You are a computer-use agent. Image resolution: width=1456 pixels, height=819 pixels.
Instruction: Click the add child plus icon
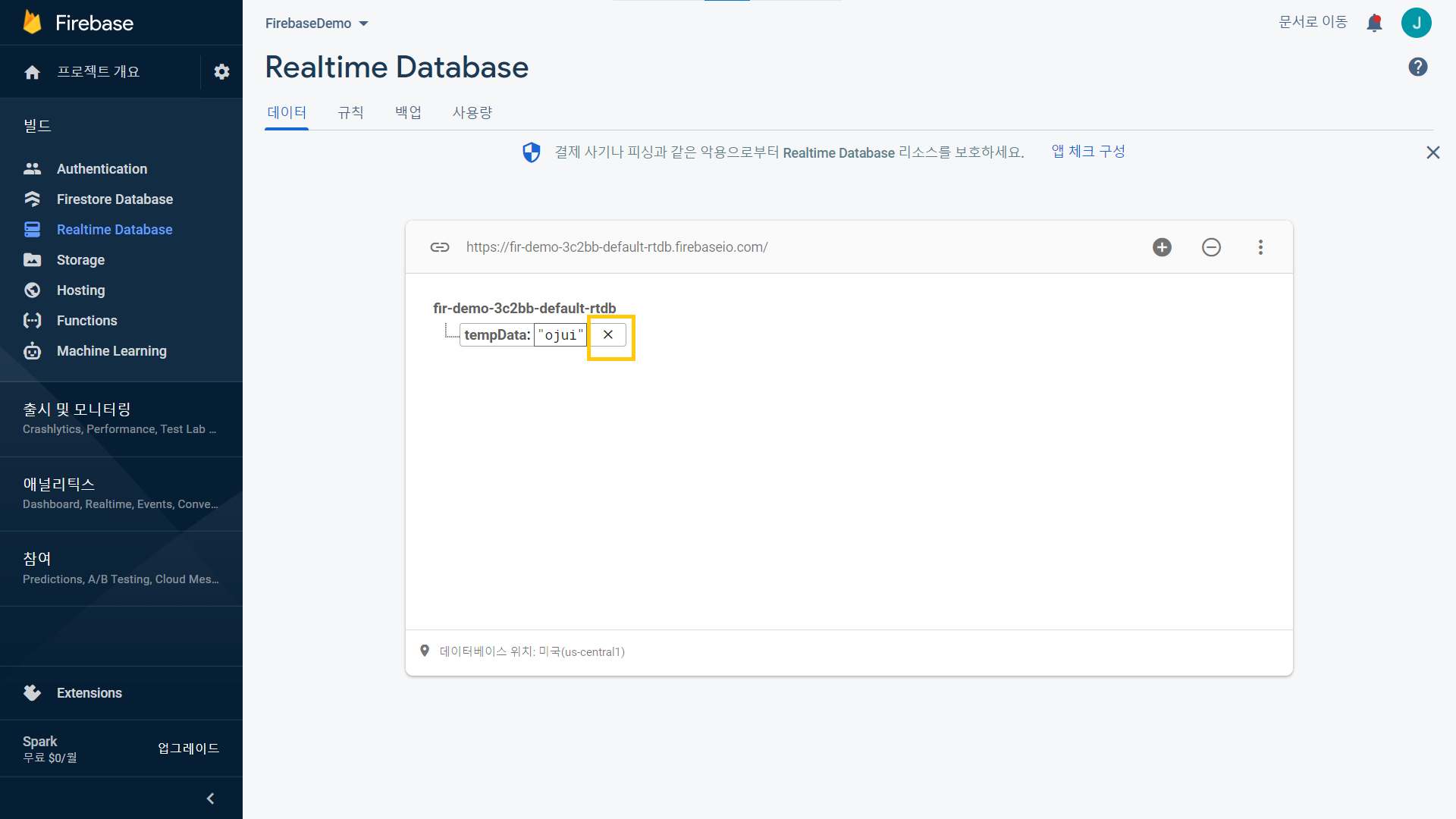pos(1162,247)
